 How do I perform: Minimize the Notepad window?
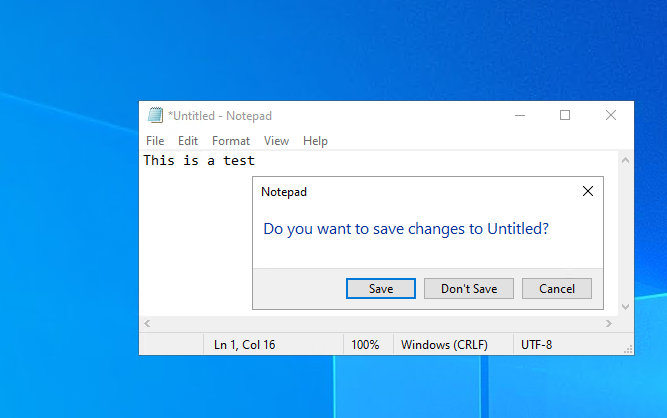coord(520,115)
